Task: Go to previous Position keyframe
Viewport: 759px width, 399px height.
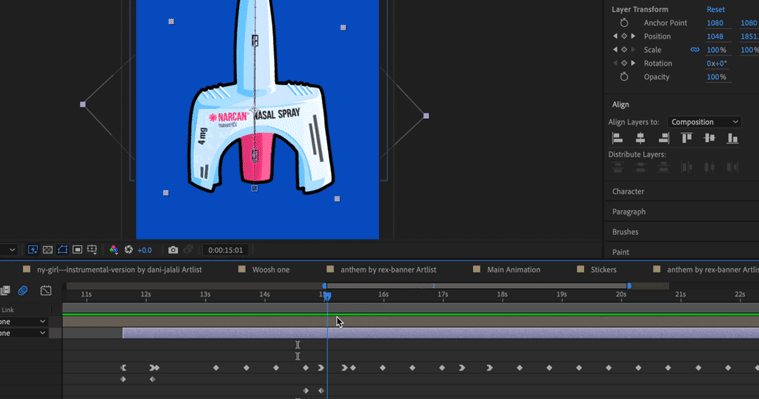Action: coord(615,36)
